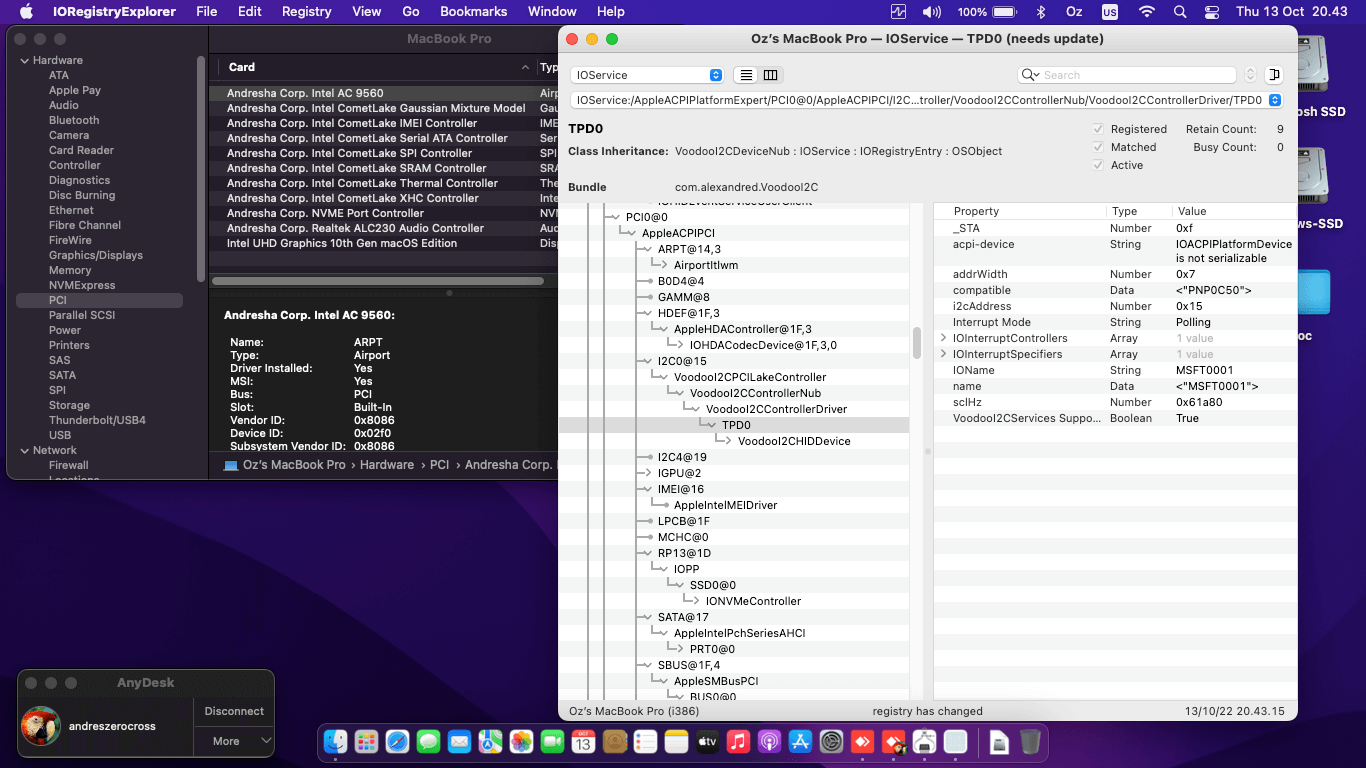Switch to the column browser view icon
1366x768 pixels.
[770, 75]
